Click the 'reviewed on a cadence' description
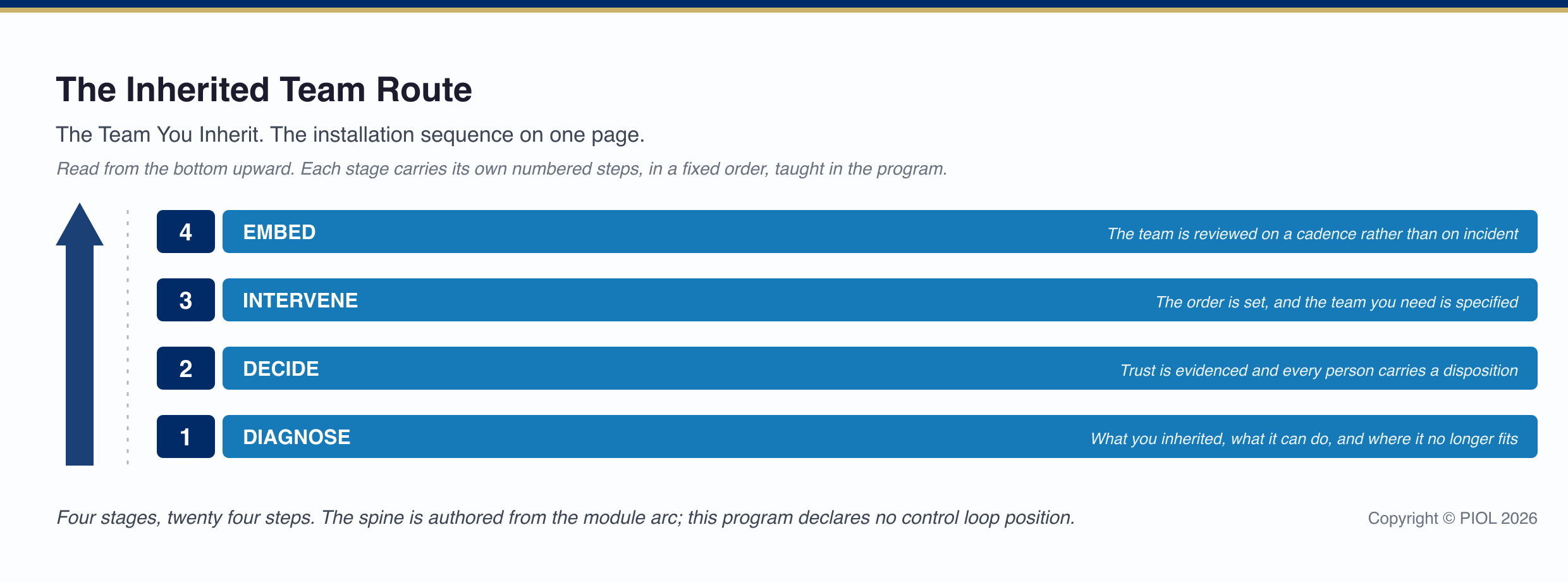This screenshot has width=1568, height=582. tap(1313, 234)
